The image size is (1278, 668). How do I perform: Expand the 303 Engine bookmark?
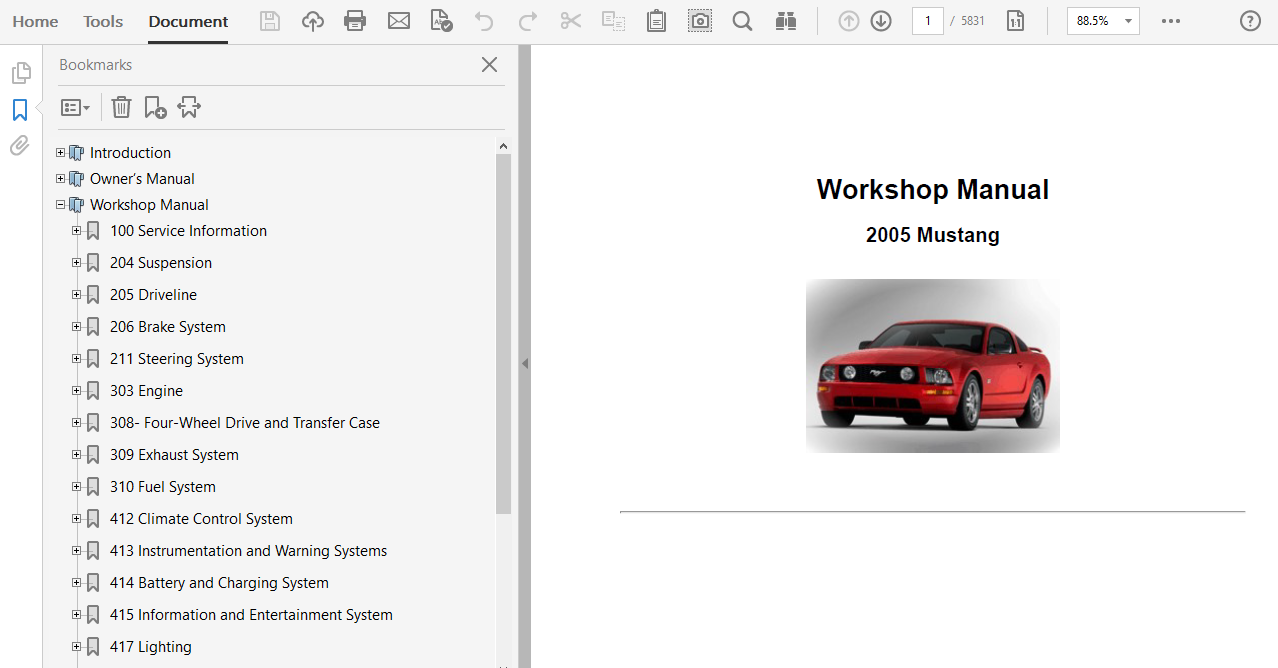click(x=77, y=391)
